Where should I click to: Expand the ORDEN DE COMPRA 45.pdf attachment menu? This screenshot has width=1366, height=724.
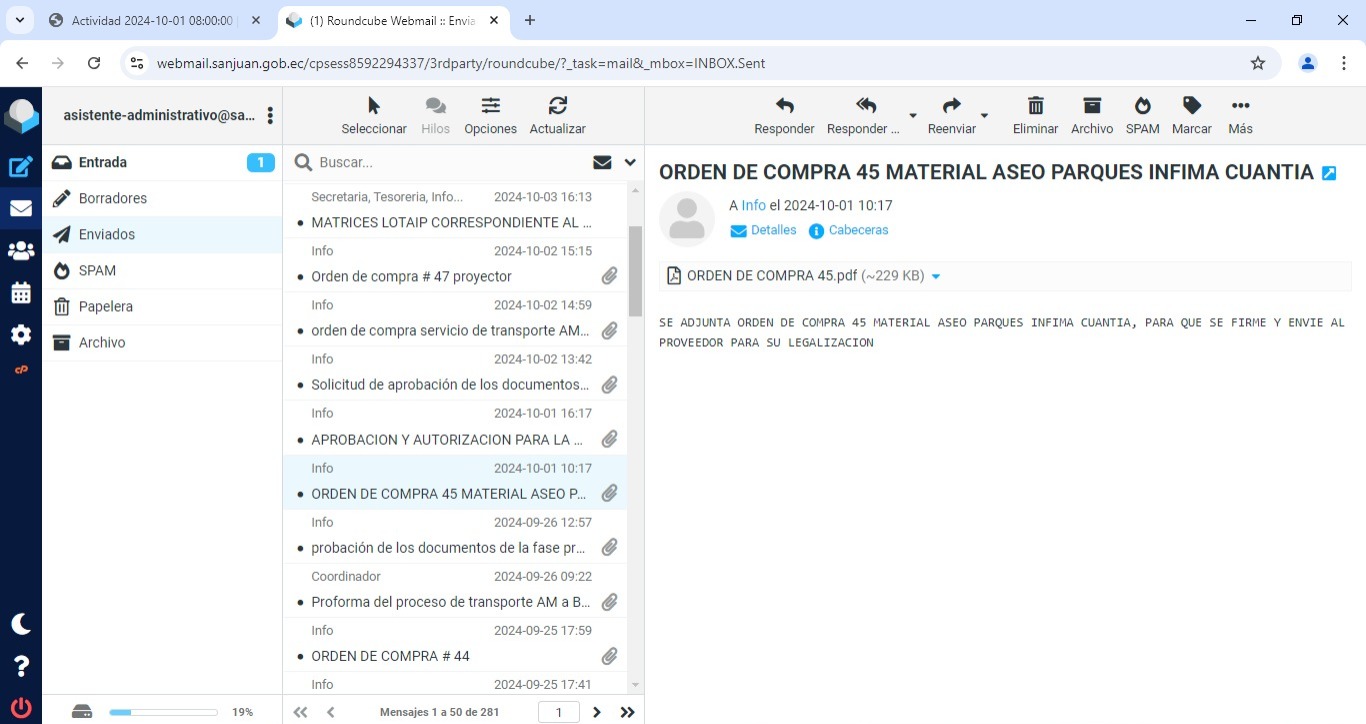coord(936,277)
